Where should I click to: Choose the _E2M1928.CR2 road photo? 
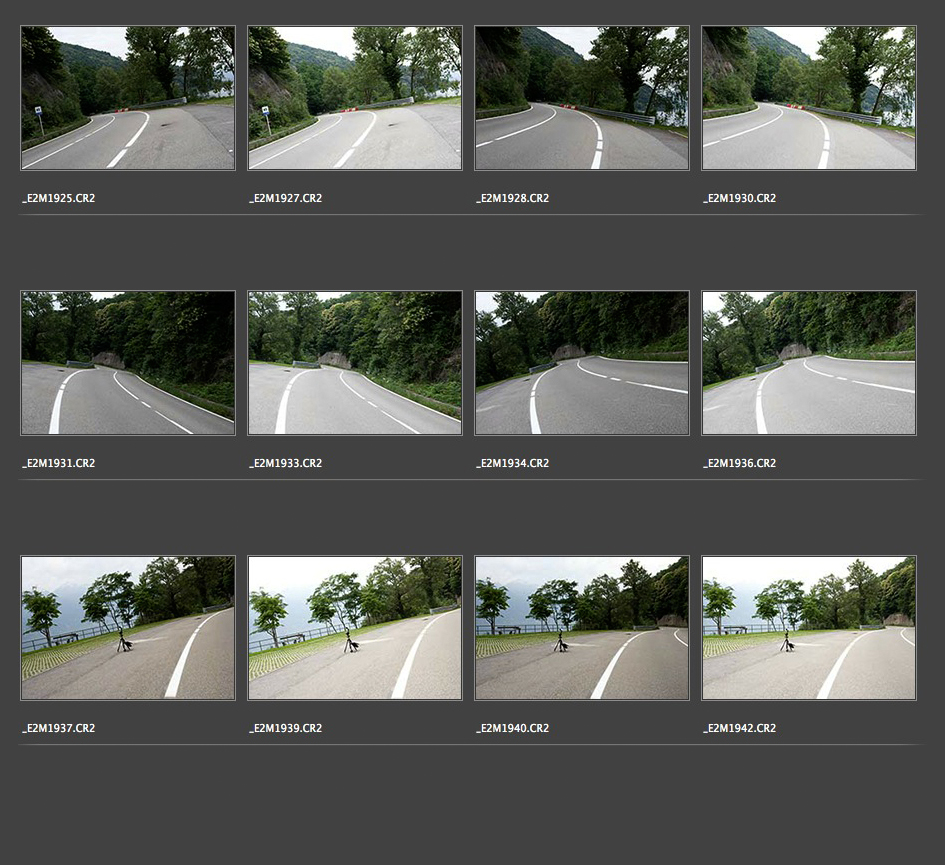point(582,98)
